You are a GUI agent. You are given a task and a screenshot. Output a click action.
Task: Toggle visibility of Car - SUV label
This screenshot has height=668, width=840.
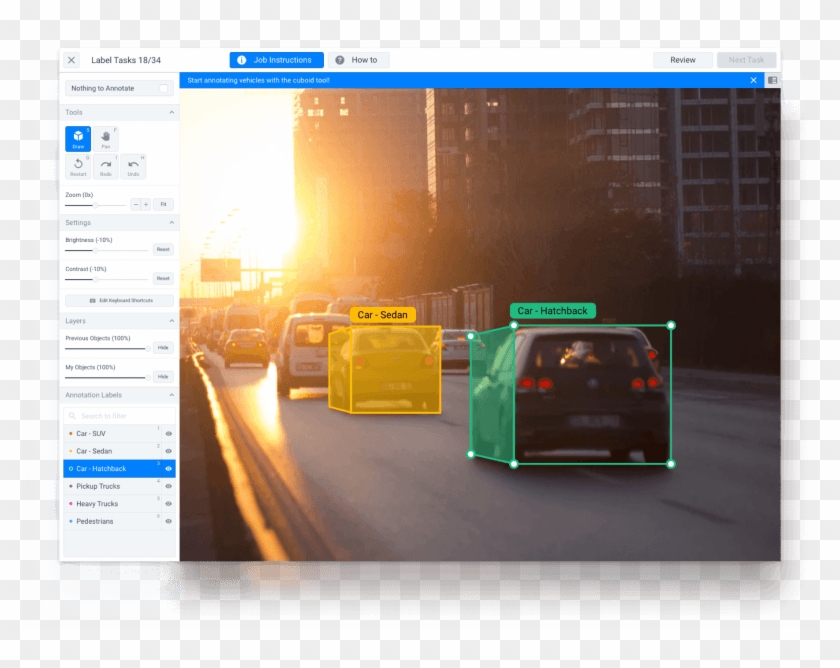pos(168,434)
